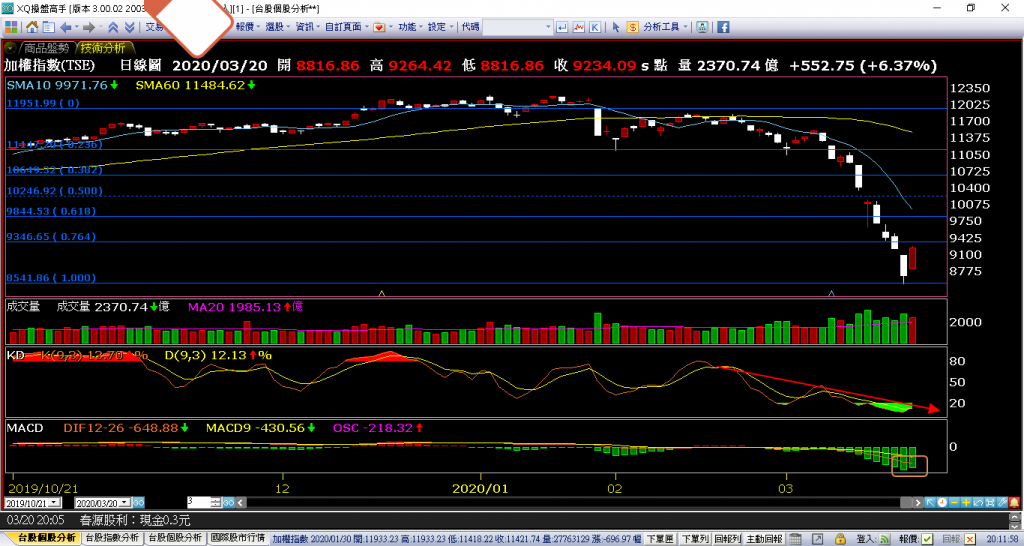1024x546 pixels.
Task: Toggle the 報價 green checkbox in status bar
Action: [926, 538]
